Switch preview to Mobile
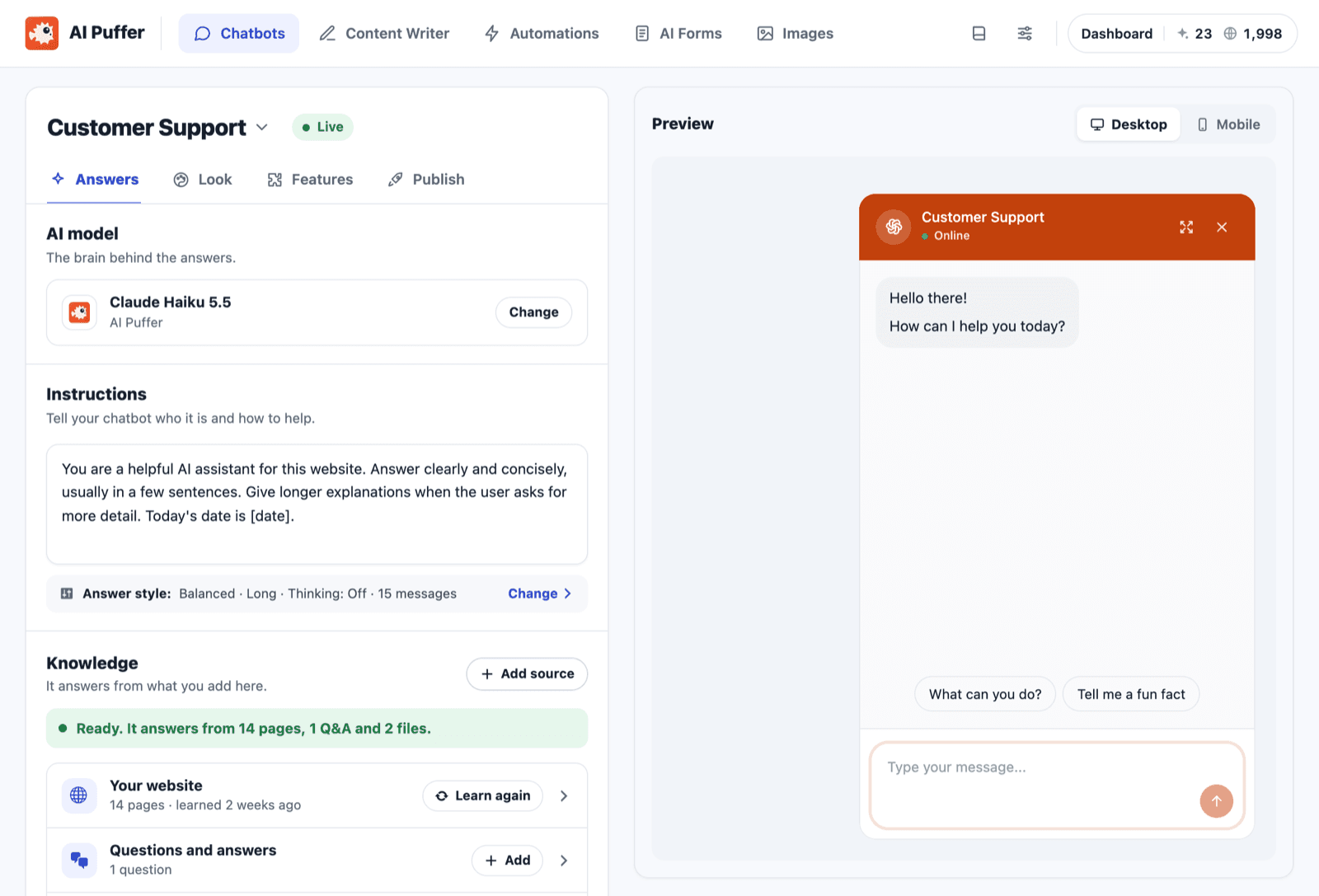1319x896 pixels. pos(1228,124)
